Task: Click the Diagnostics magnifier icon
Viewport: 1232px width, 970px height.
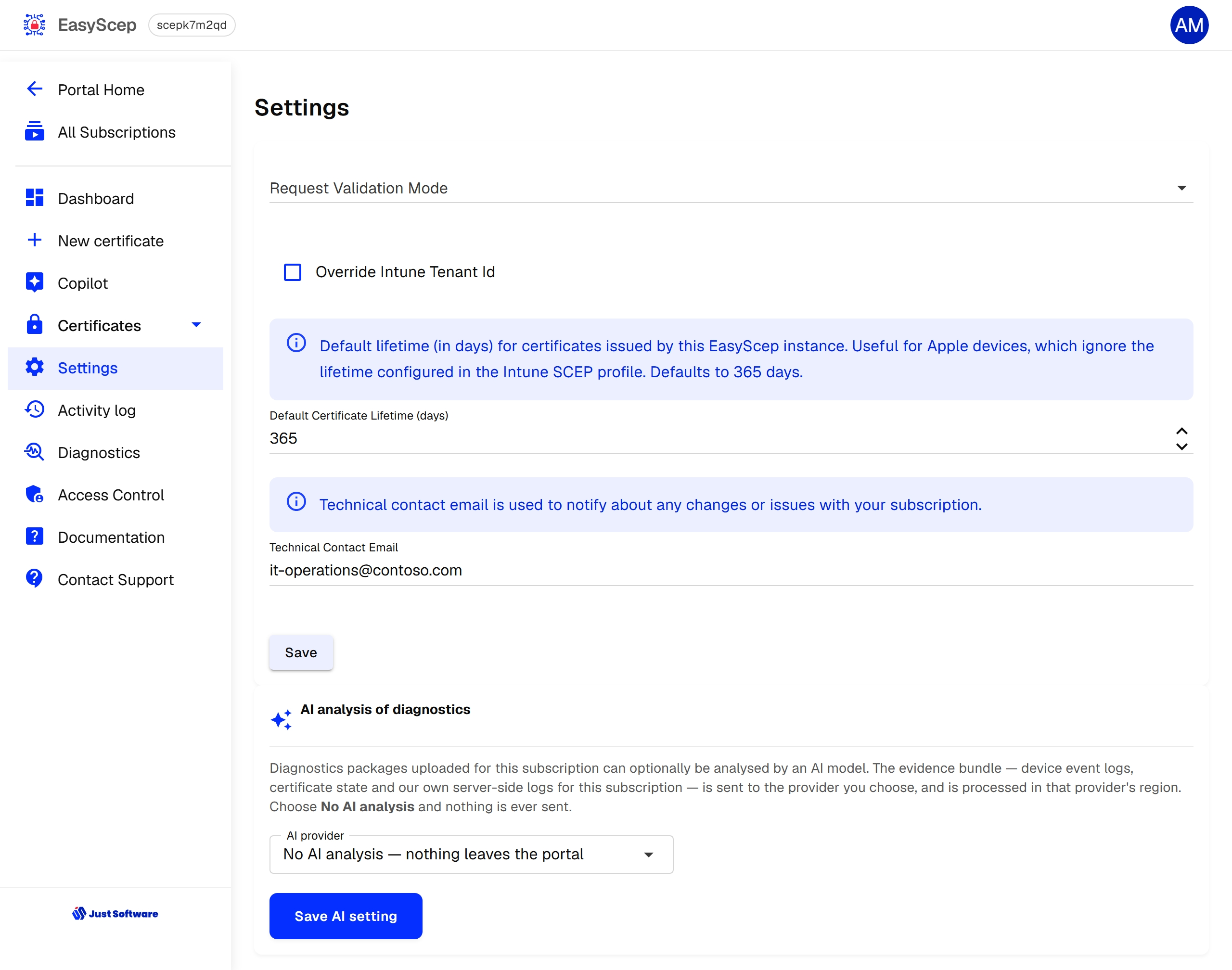Action: click(35, 452)
